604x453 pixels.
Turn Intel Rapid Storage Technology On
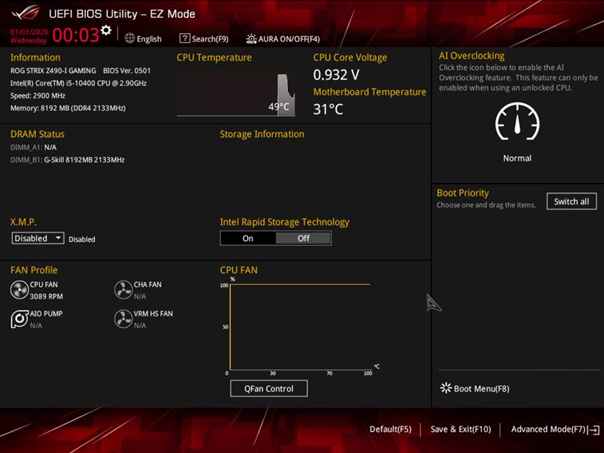248,238
